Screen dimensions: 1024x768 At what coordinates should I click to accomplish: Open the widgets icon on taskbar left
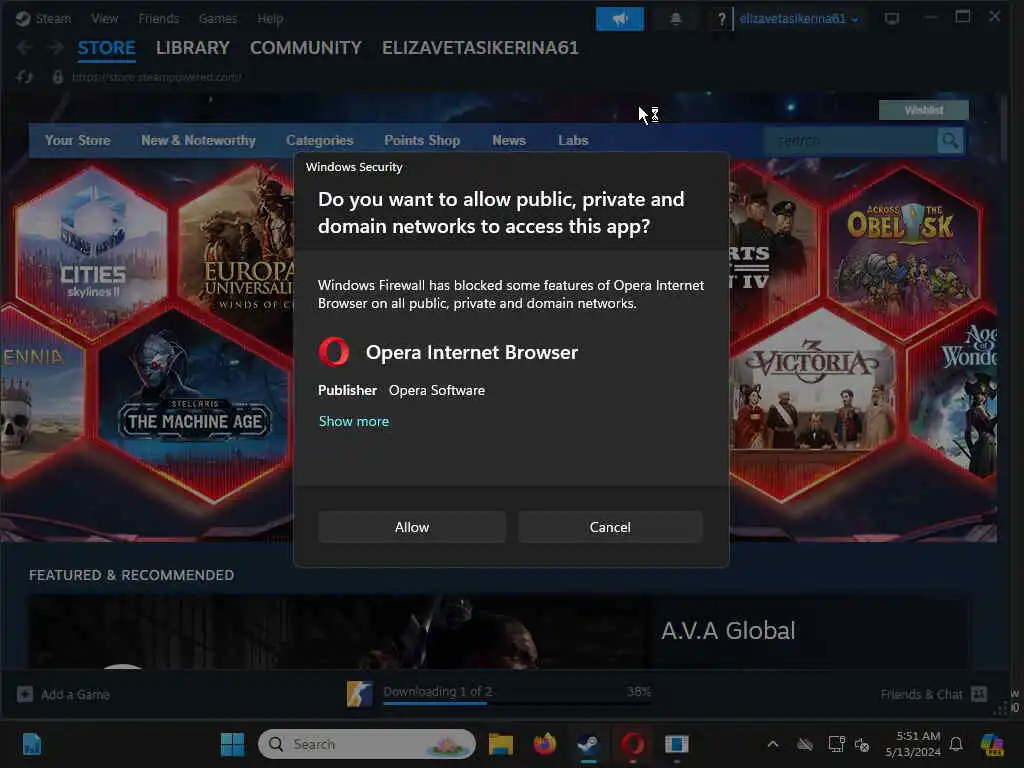[31, 744]
